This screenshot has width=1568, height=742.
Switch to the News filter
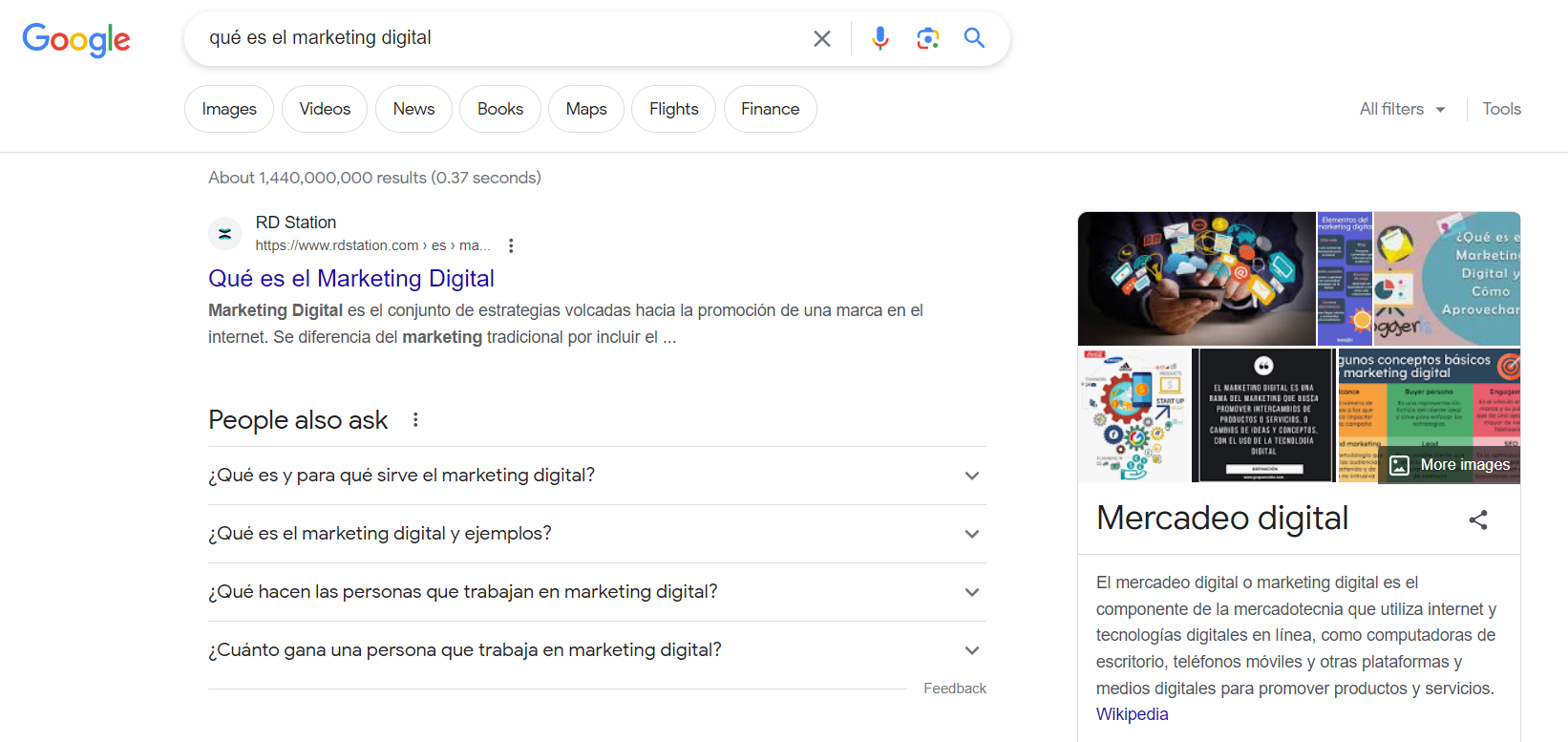[413, 109]
